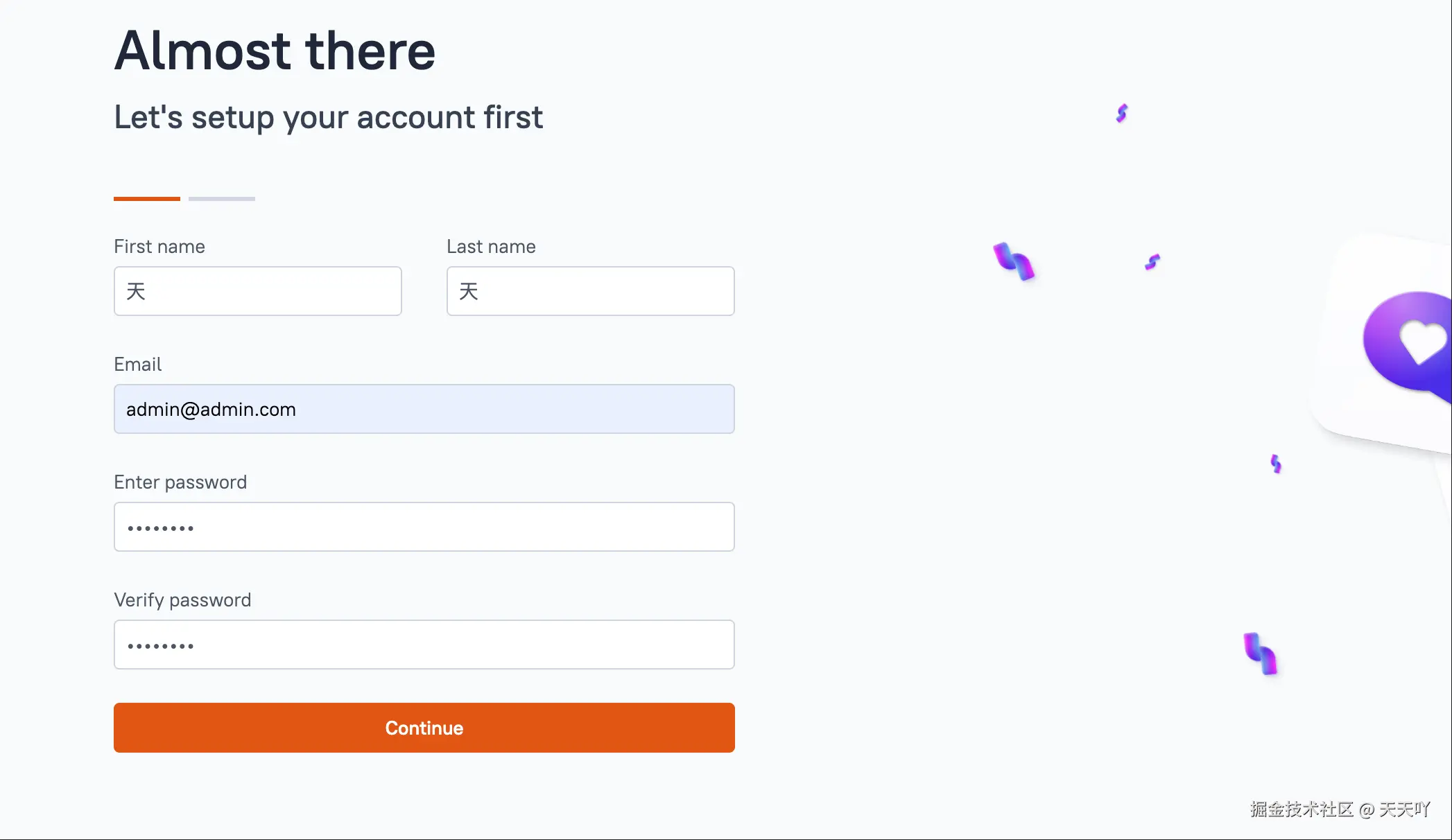Click the "Let's setup your account first" subtitle
Image resolution: width=1452 pixels, height=840 pixels.
click(328, 117)
